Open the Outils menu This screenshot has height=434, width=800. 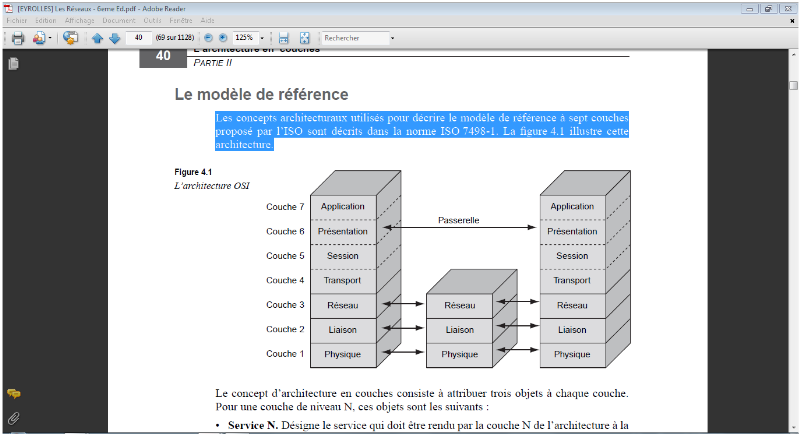pos(152,20)
